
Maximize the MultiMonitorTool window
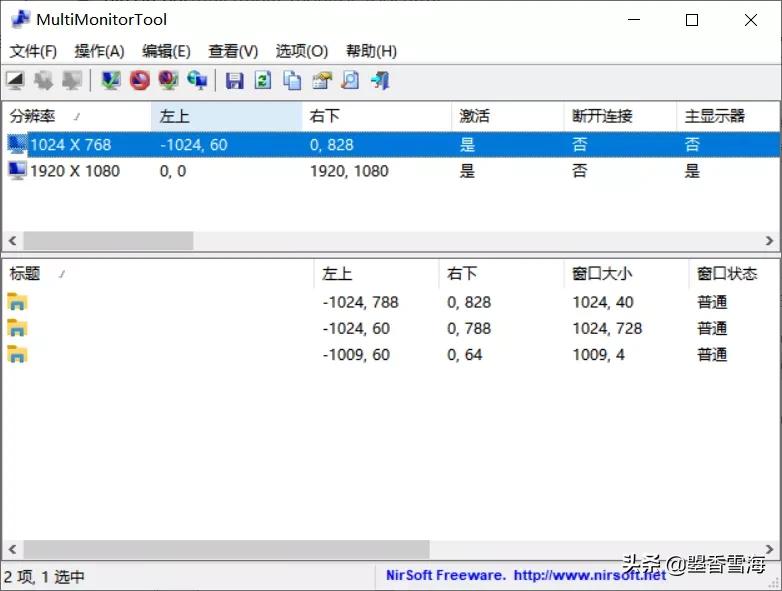pyautogui.click(x=692, y=20)
